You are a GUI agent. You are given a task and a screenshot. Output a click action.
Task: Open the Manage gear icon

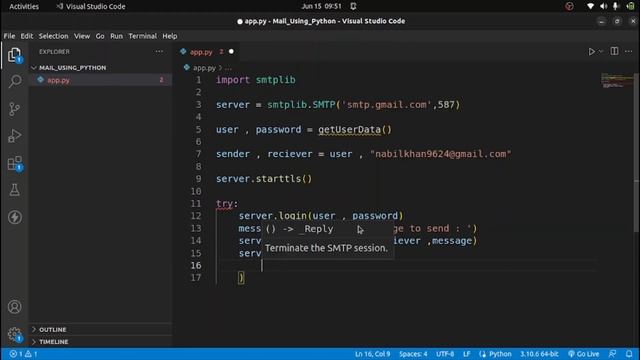15,334
